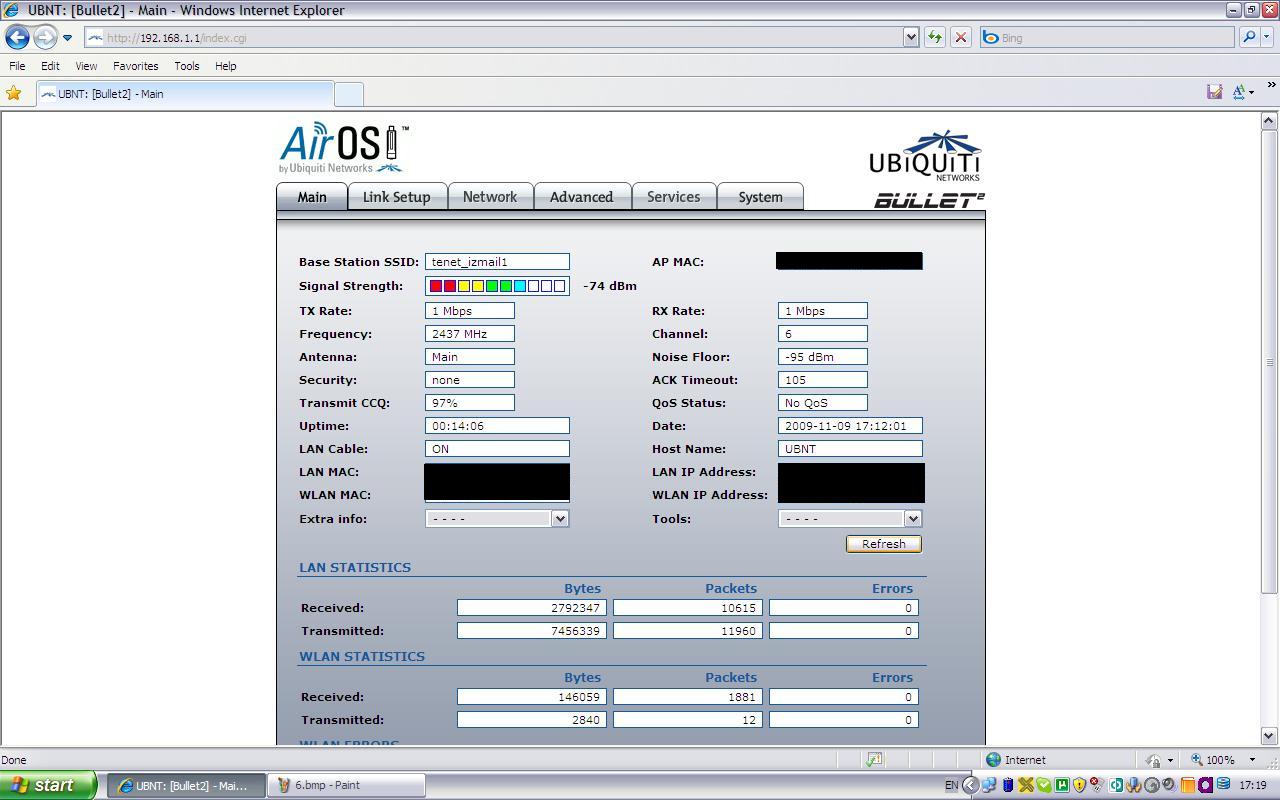Click the Internet zone globe in status bar
The image size is (1280, 800).
tap(993, 760)
